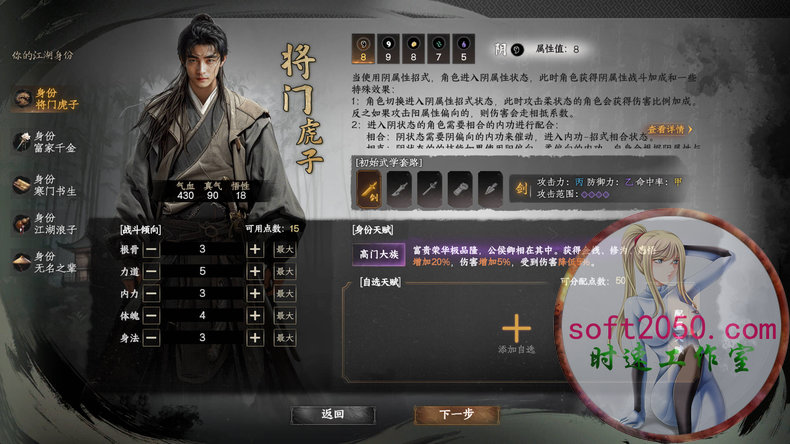Viewport: 790px width, 444px height.
Task: Select the sword martial arts icon
Action: pos(369,189)
